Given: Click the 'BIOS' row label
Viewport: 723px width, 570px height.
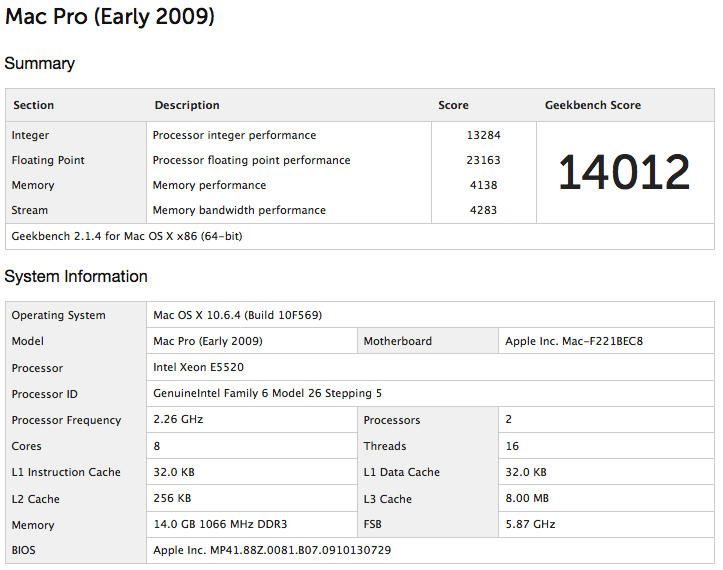Looking at the screenshot, I should pyautogui.click(x=23, y=550).
